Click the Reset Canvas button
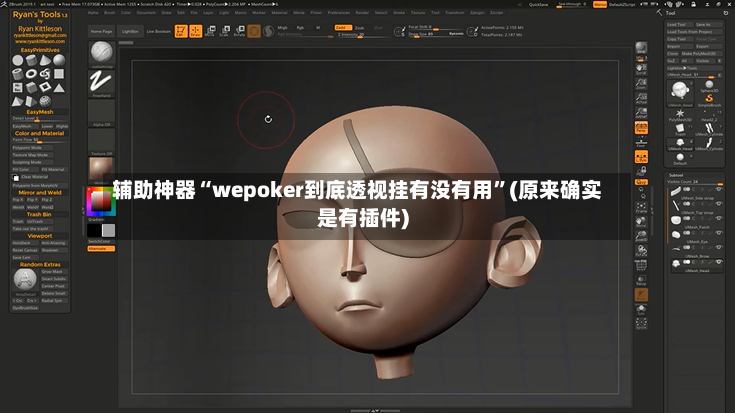 25,250
